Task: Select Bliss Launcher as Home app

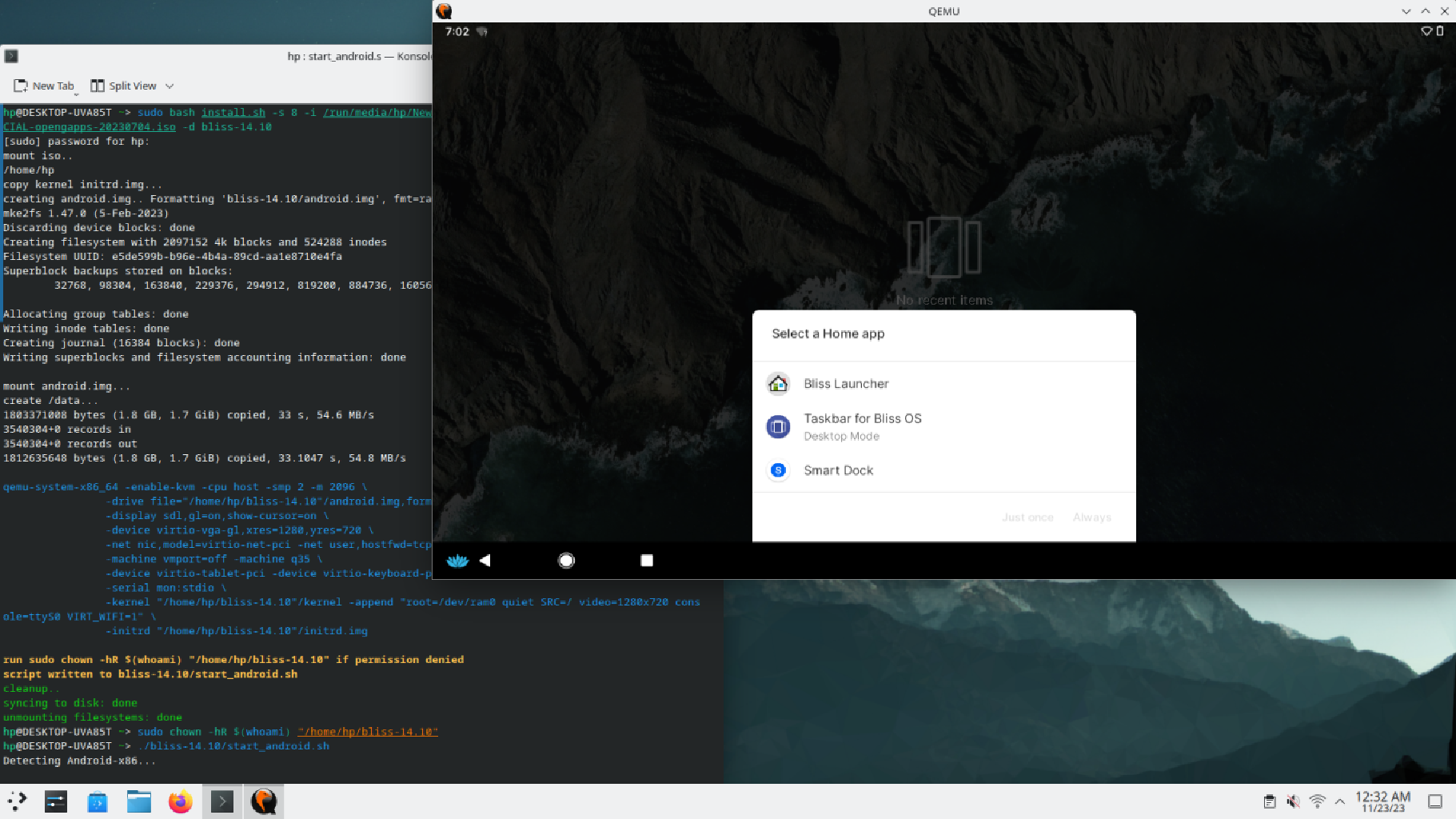Action: pyautogui.click(x=943, y=384)
